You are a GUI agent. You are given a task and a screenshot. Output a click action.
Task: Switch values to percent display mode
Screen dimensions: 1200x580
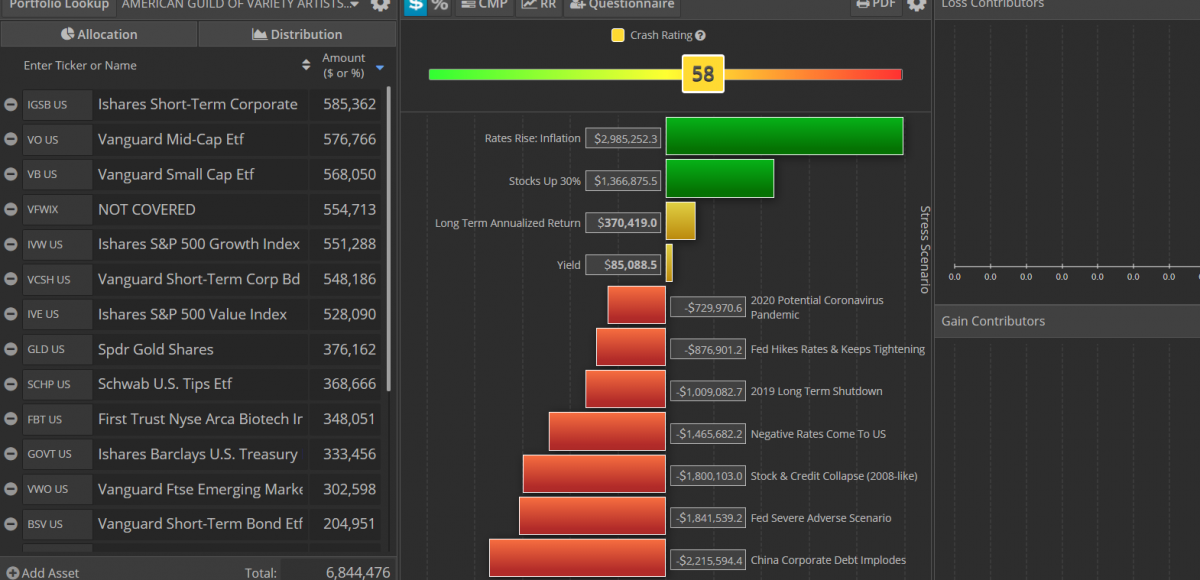tap(440, 5)
